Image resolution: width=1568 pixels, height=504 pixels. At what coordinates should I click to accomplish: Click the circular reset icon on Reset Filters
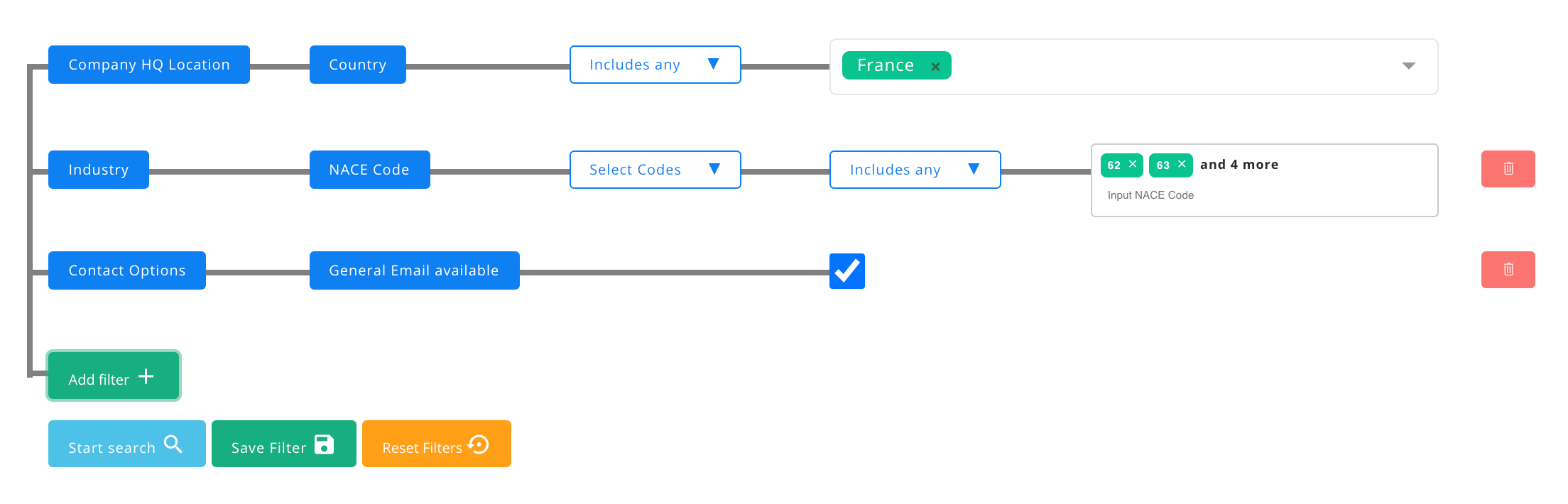[x=479, y=444]
